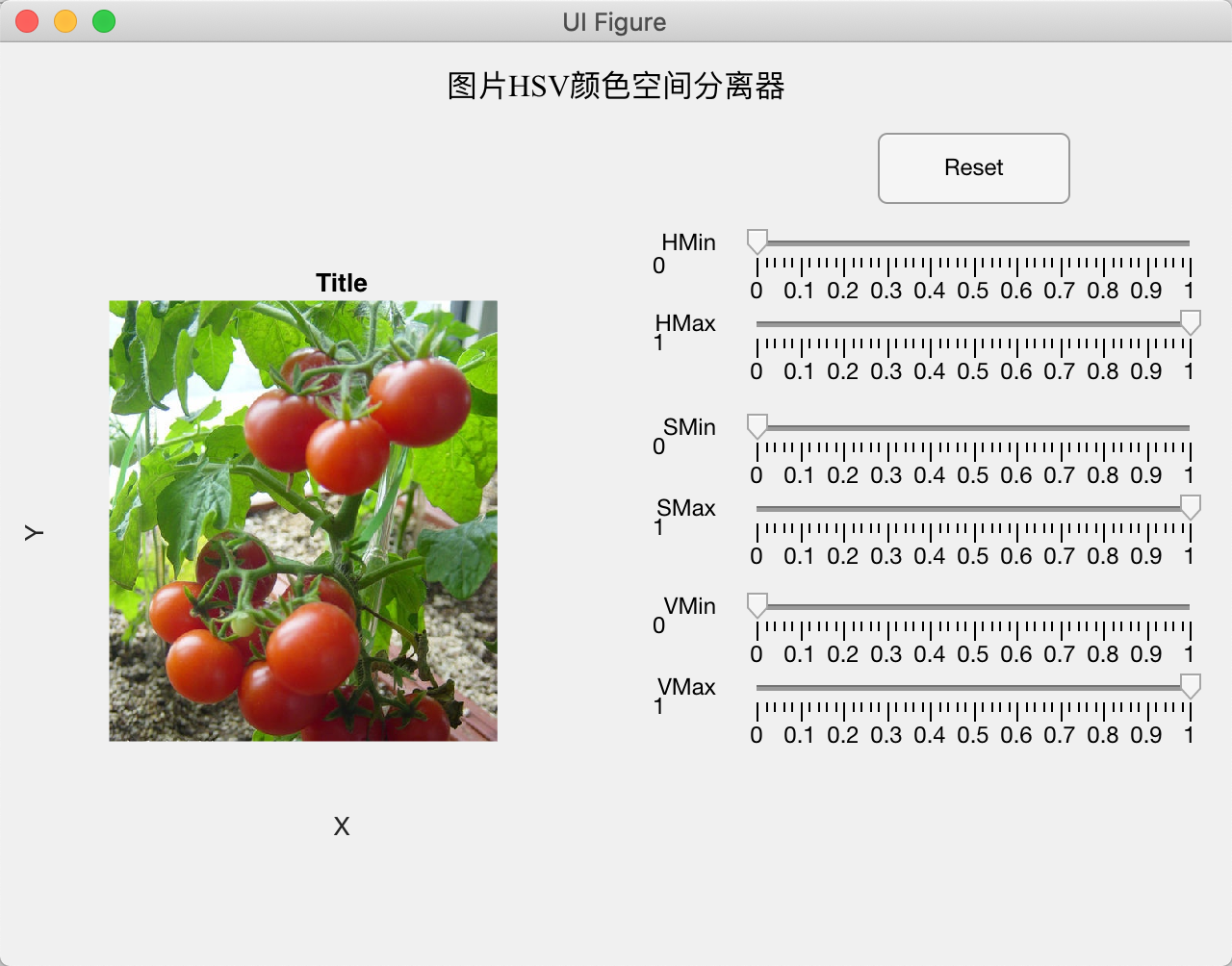Viewport: 1232px width, 966px height.
Task: Select the VMax slider thumb
Action: [1190, 686]
